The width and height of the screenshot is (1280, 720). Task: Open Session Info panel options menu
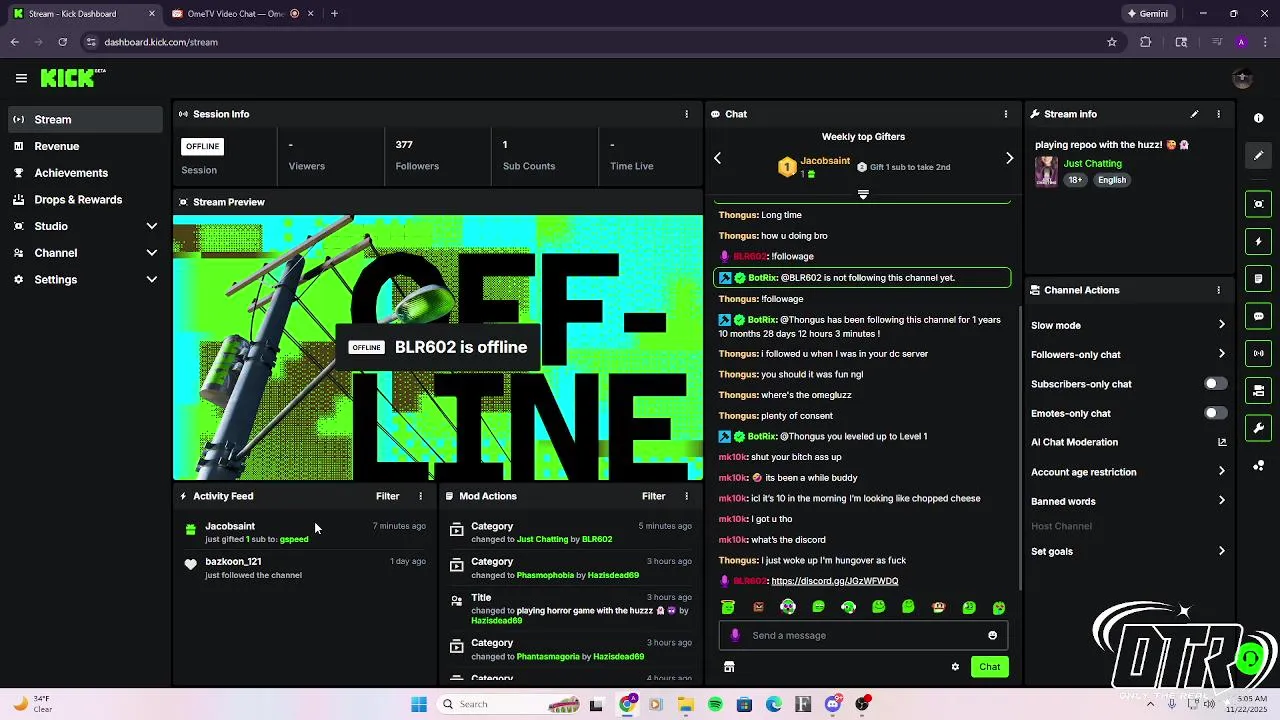(686, 114)
